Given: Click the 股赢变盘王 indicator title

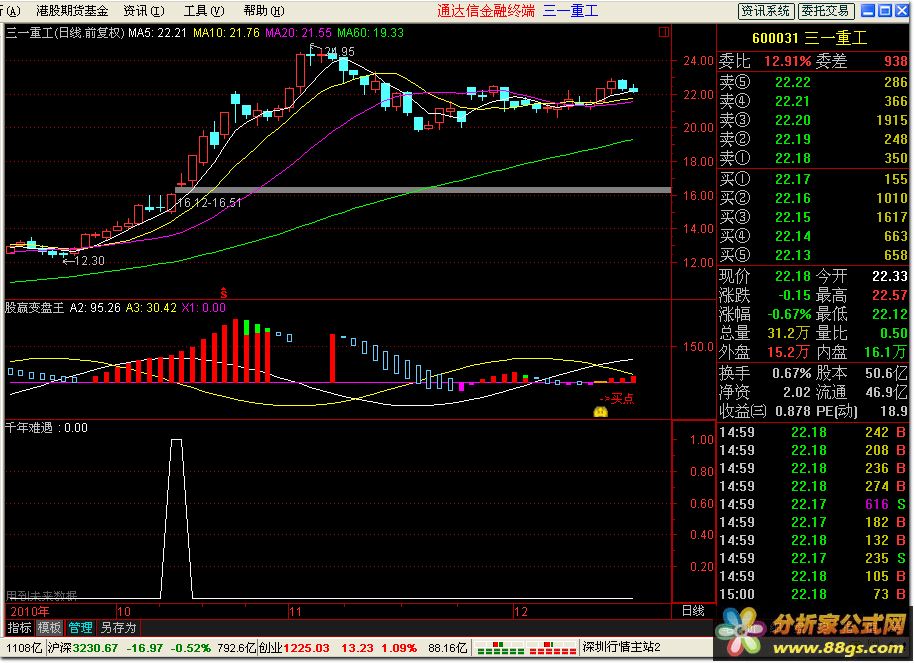Looking at the screenshot, I should point(35,308).
